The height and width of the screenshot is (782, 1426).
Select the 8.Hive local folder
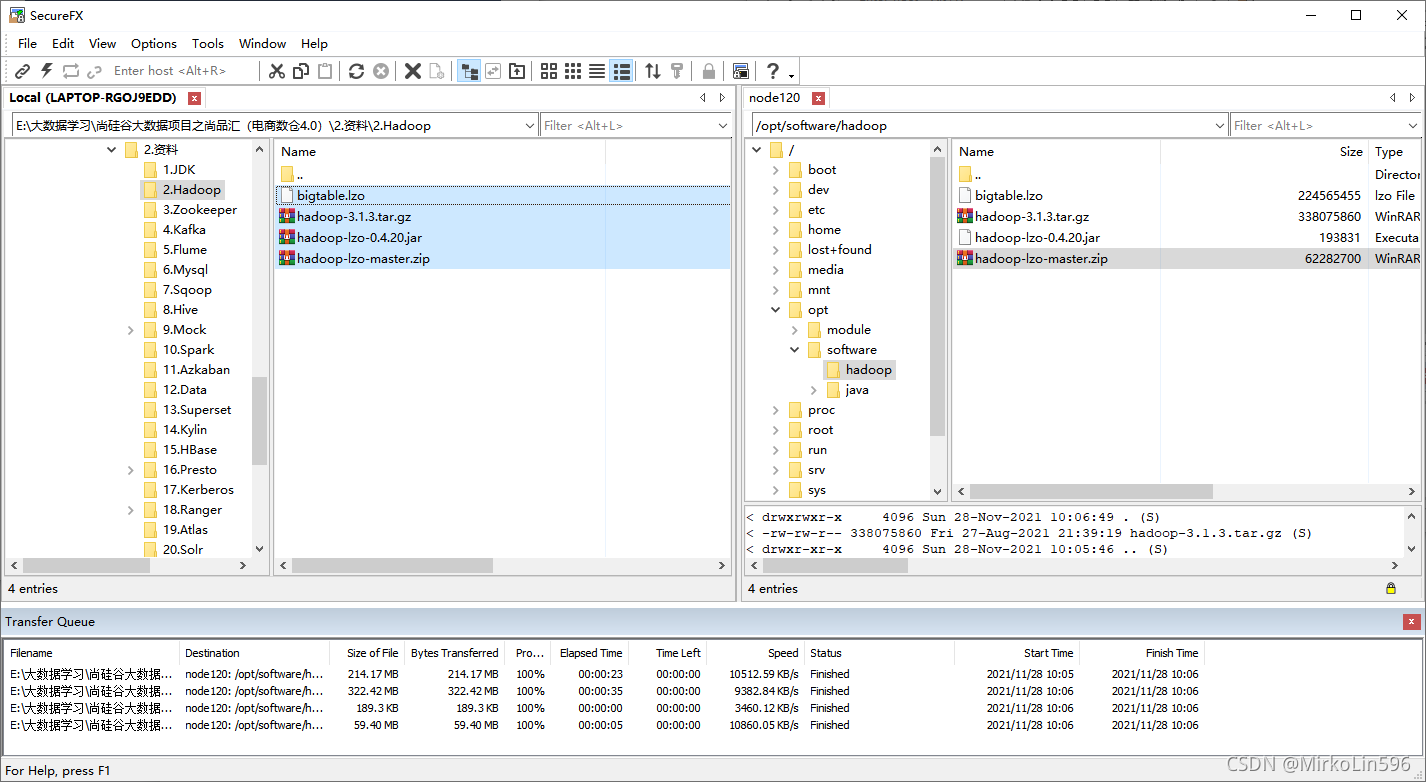click(180, 310)
